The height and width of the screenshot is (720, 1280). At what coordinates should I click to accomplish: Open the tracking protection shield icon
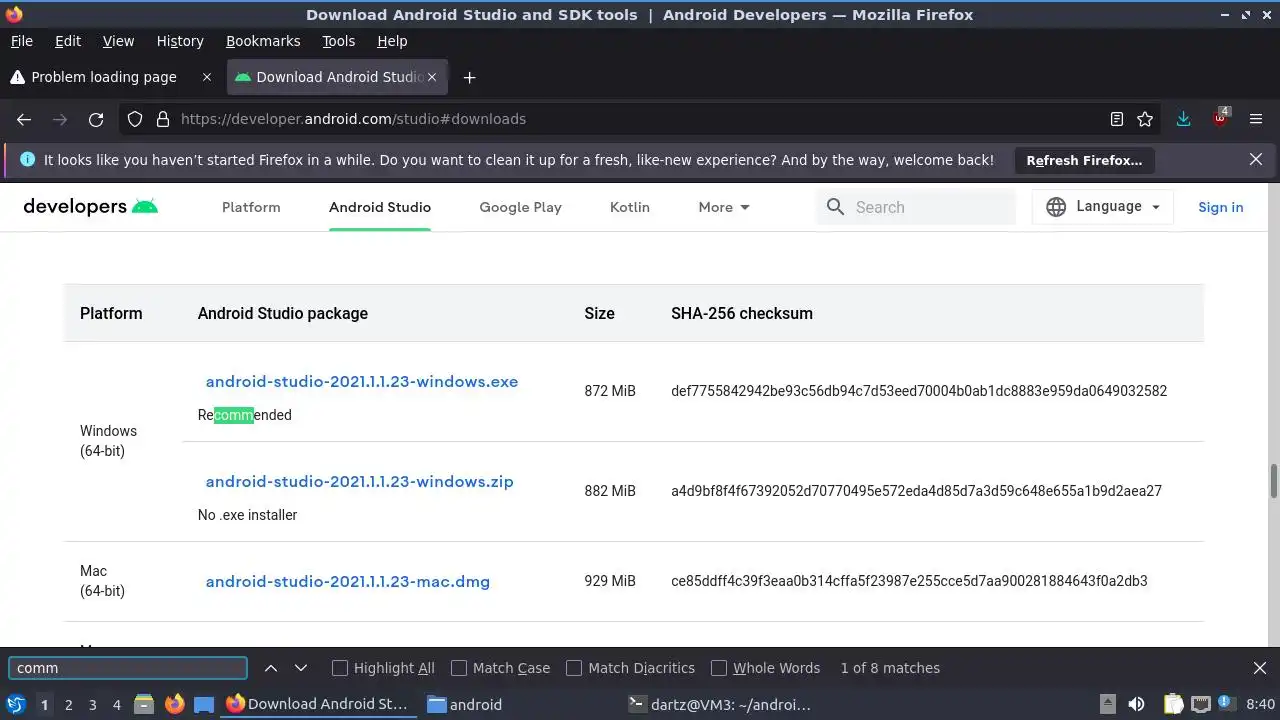tap(135, 119)
